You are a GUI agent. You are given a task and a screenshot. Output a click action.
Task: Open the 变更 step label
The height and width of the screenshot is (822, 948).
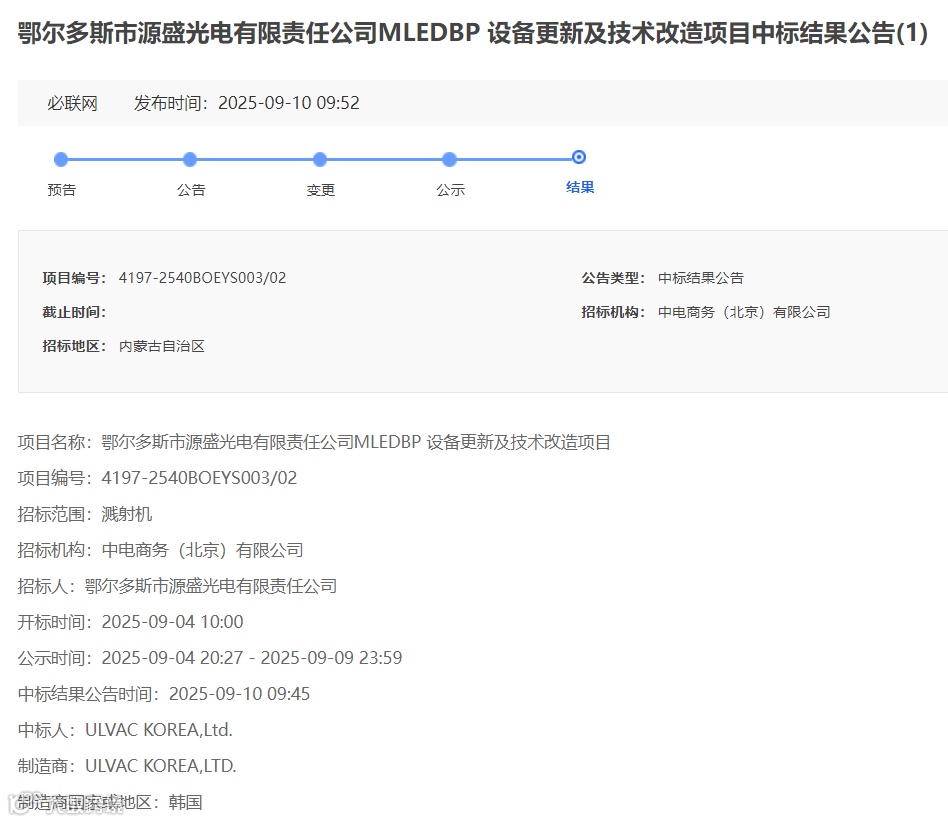click(320, 190)
